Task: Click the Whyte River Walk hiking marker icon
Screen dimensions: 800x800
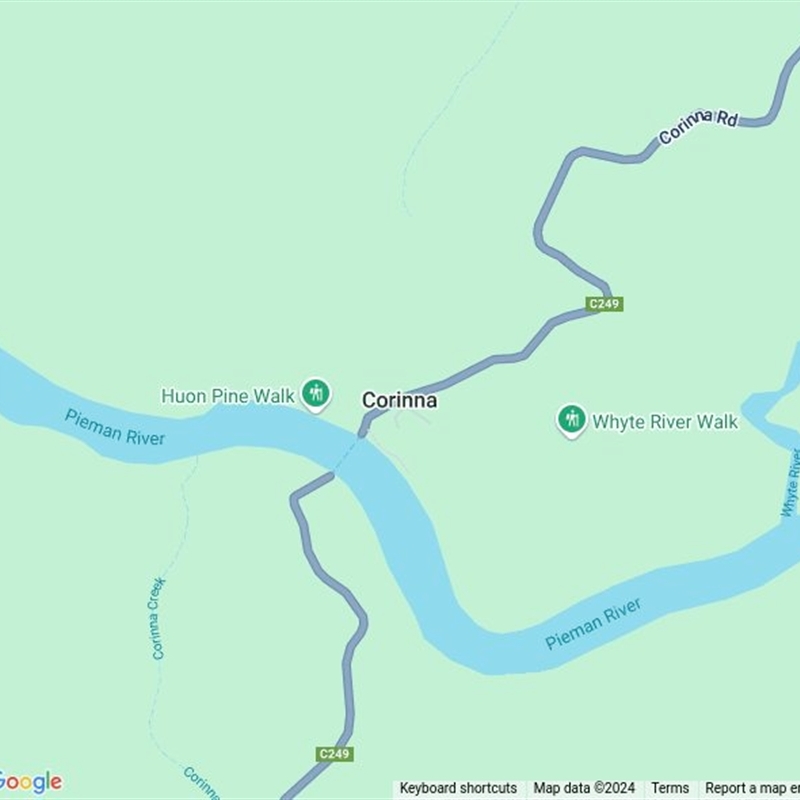Action: (x=571, y=420)
